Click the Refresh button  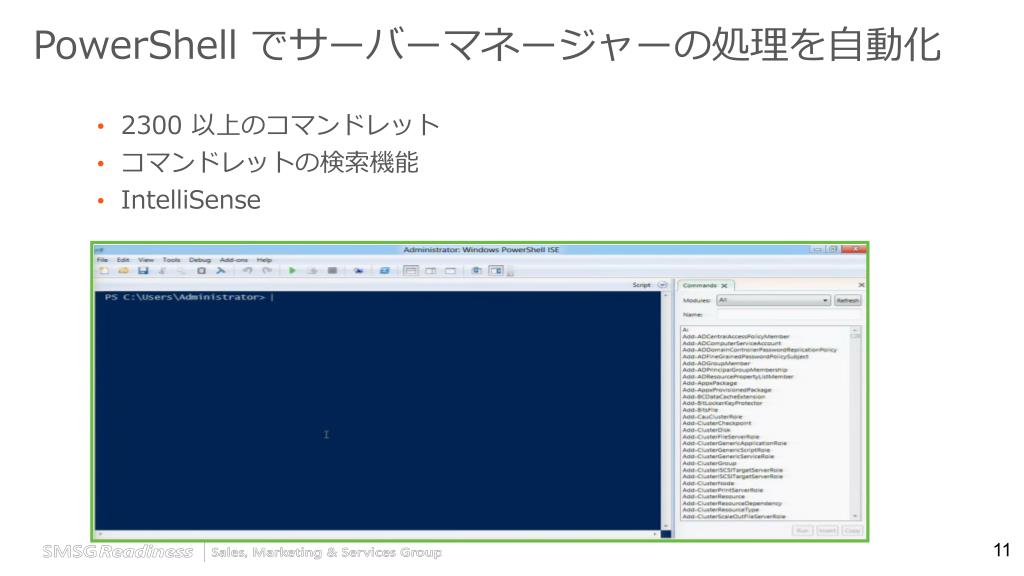point(848,300)
